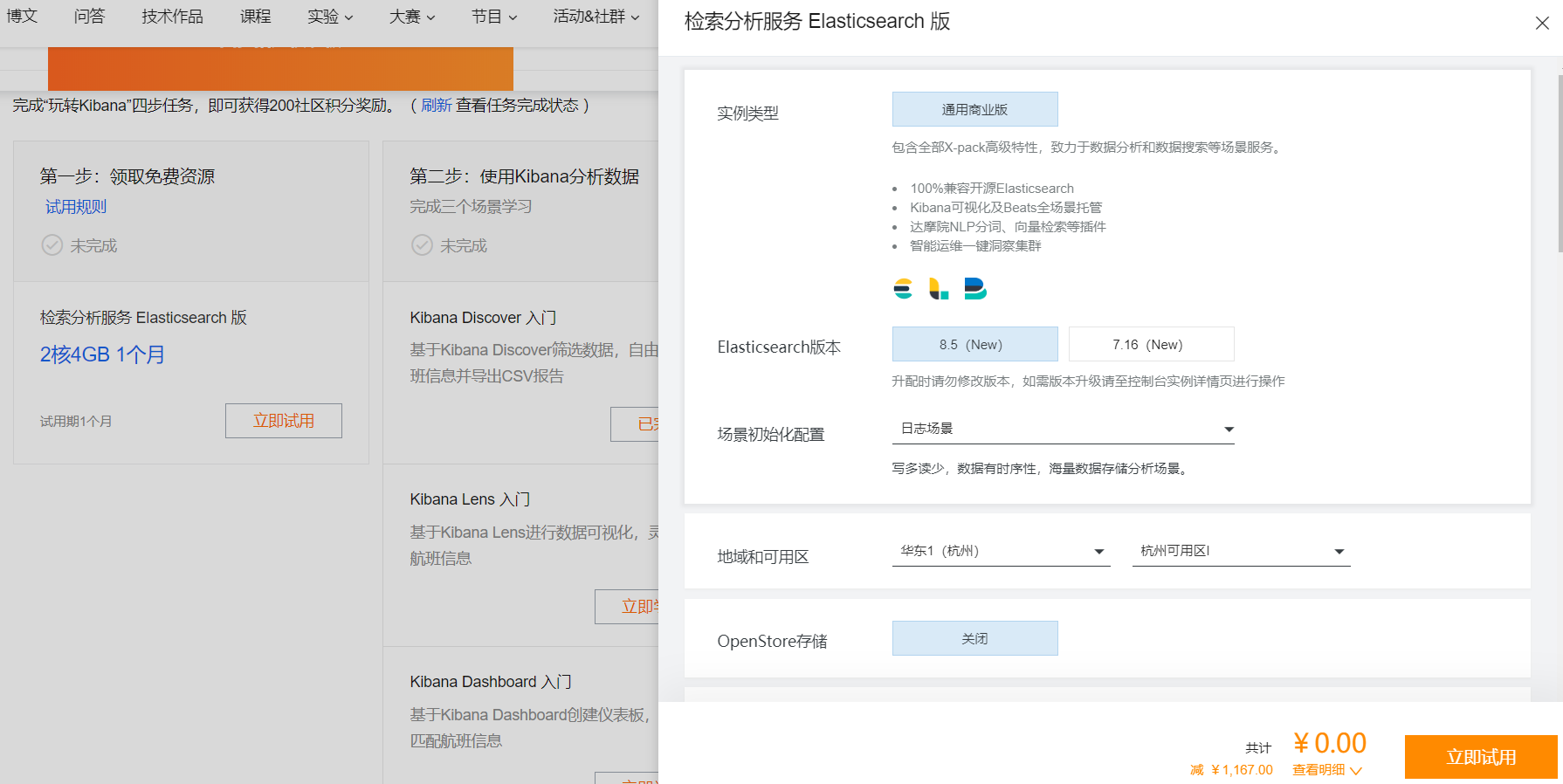Open the 问答 nav item
This screenshot has width=1563, height=784.
click(x=89, y=17)
